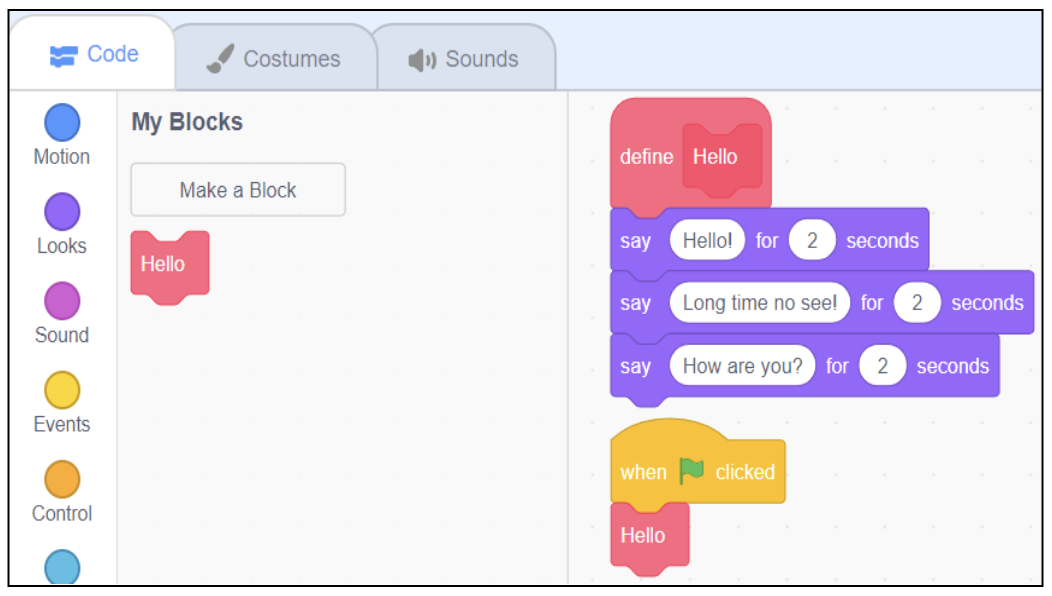Click the light blue Sensing category circle
The width and height of the screenshot is (1052, 596).
pos(62,566)
